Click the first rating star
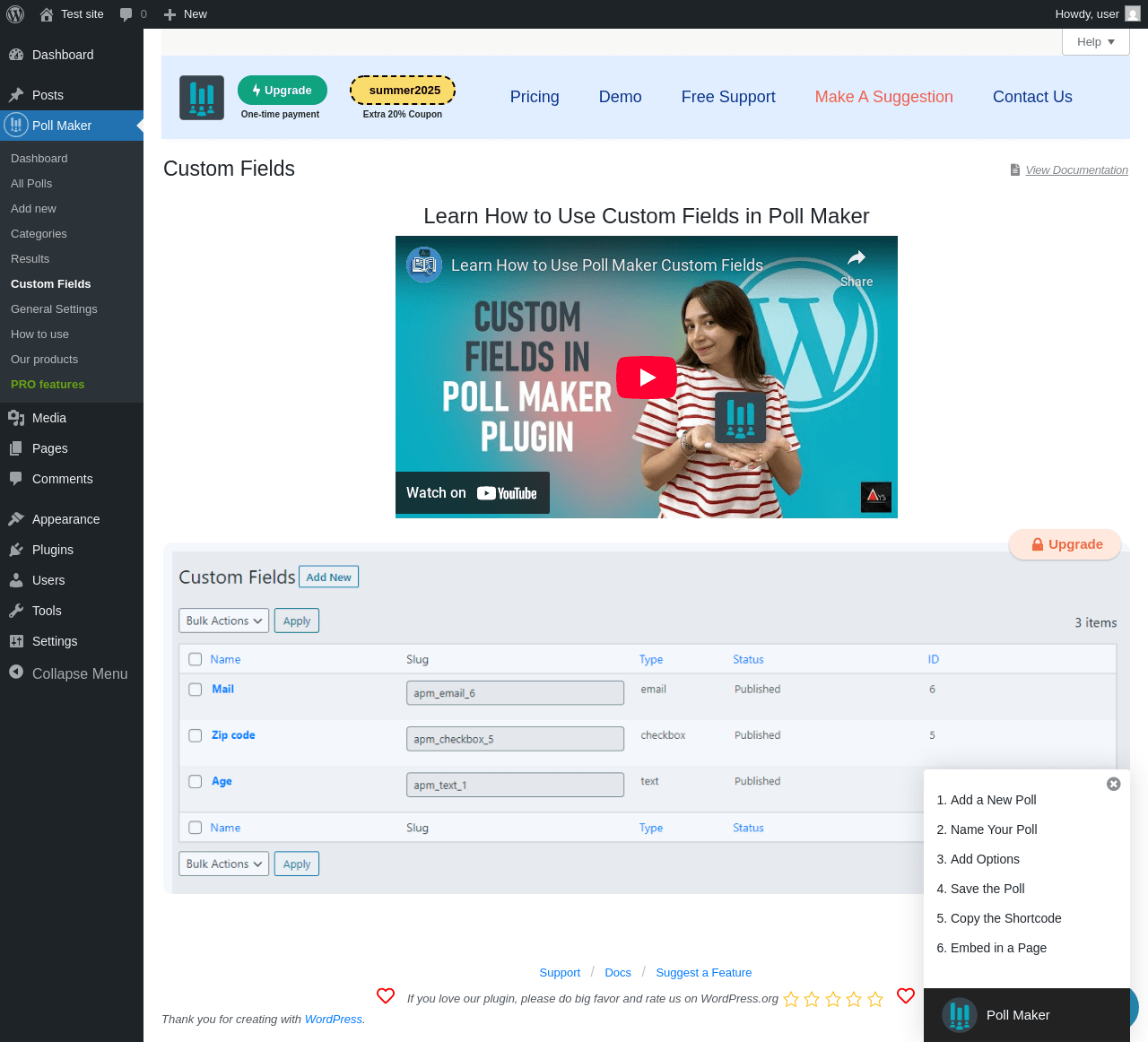The height and width of the screenshot is (1042, 1148). (x=791, y=999)
